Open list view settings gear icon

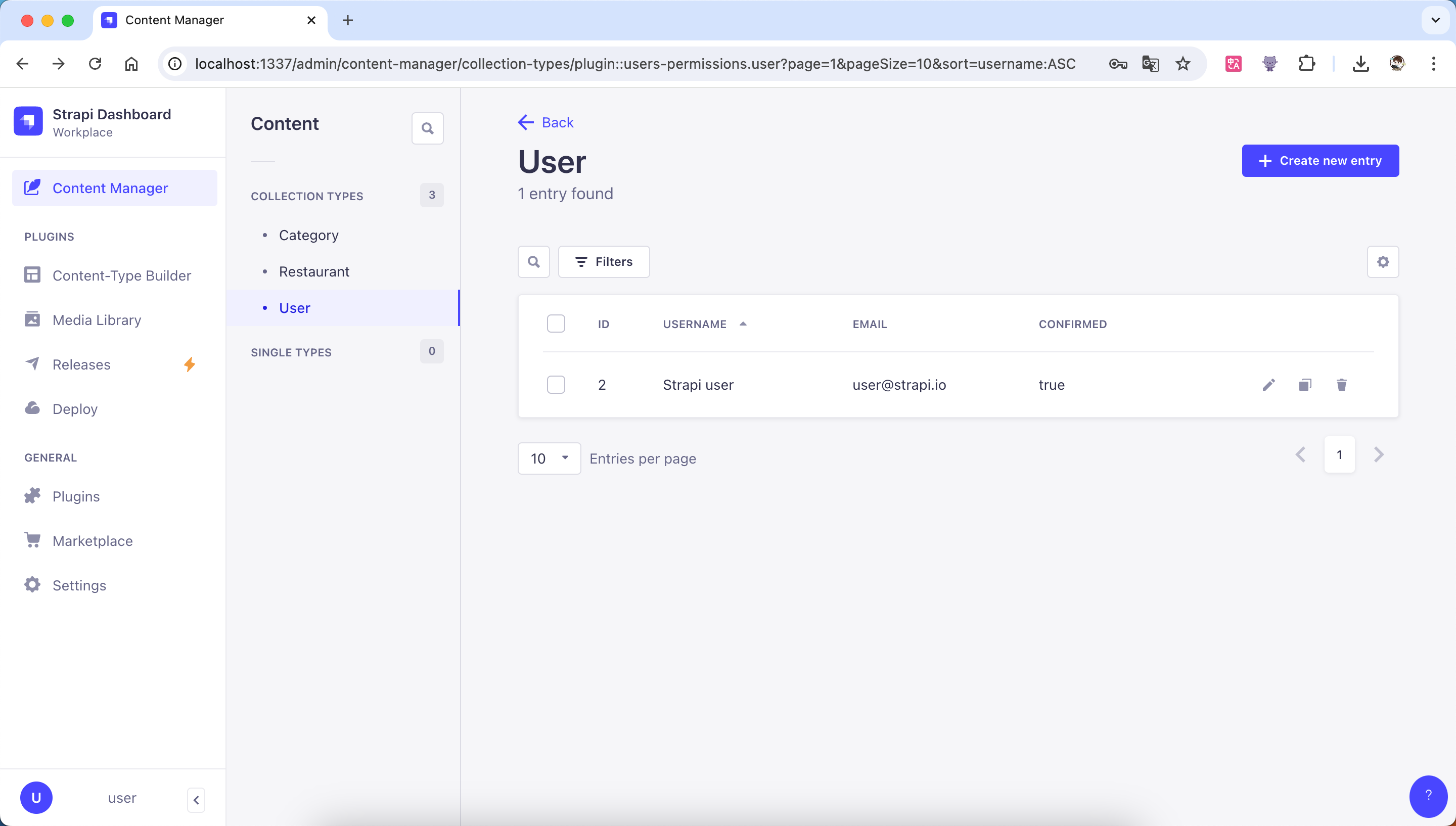[x=1383, y=261]
